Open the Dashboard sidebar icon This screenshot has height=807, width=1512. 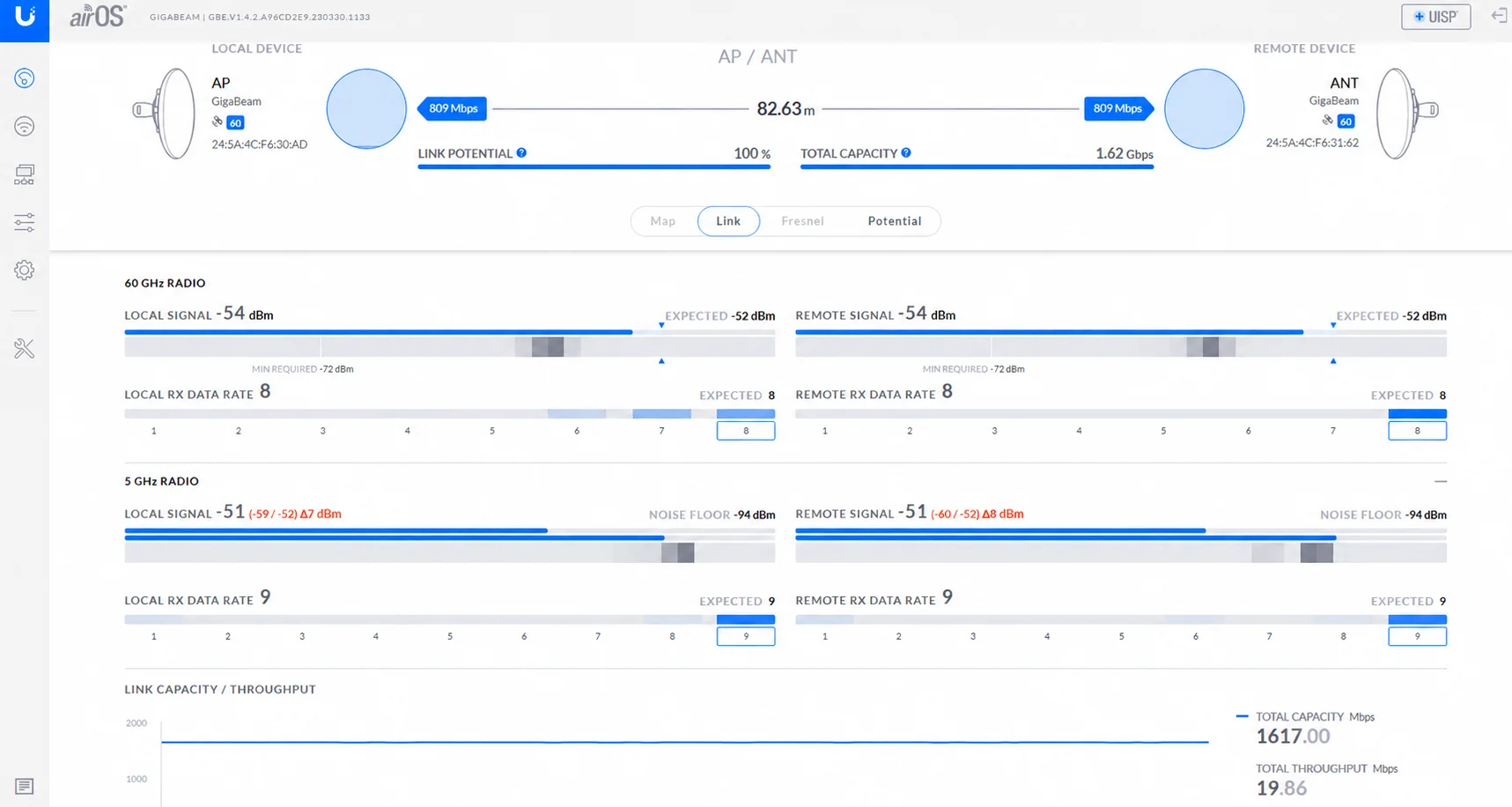25,78
